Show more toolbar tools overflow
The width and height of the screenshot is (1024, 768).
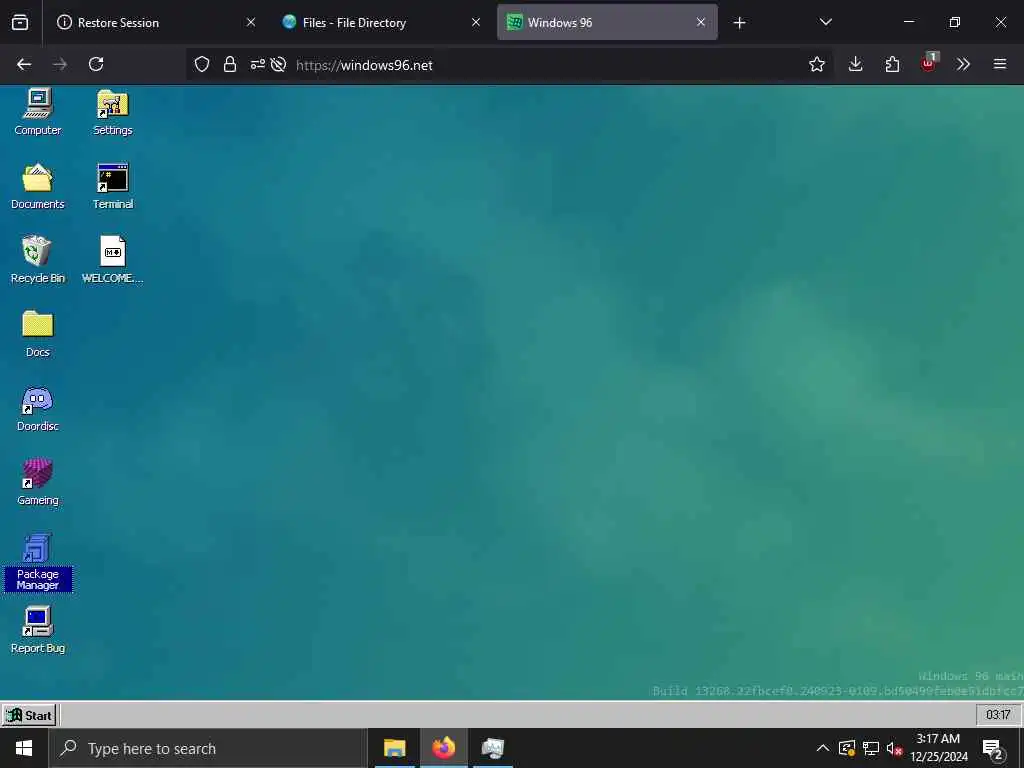[x=963, y=64]
